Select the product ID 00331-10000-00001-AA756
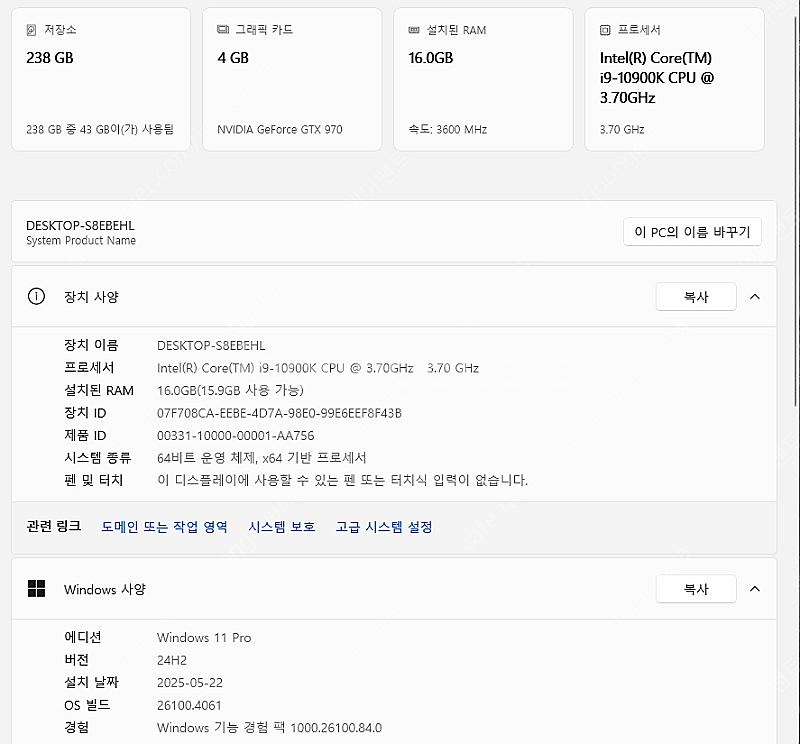The width and height of the screenshot is (800, 744). pos(235,435)
